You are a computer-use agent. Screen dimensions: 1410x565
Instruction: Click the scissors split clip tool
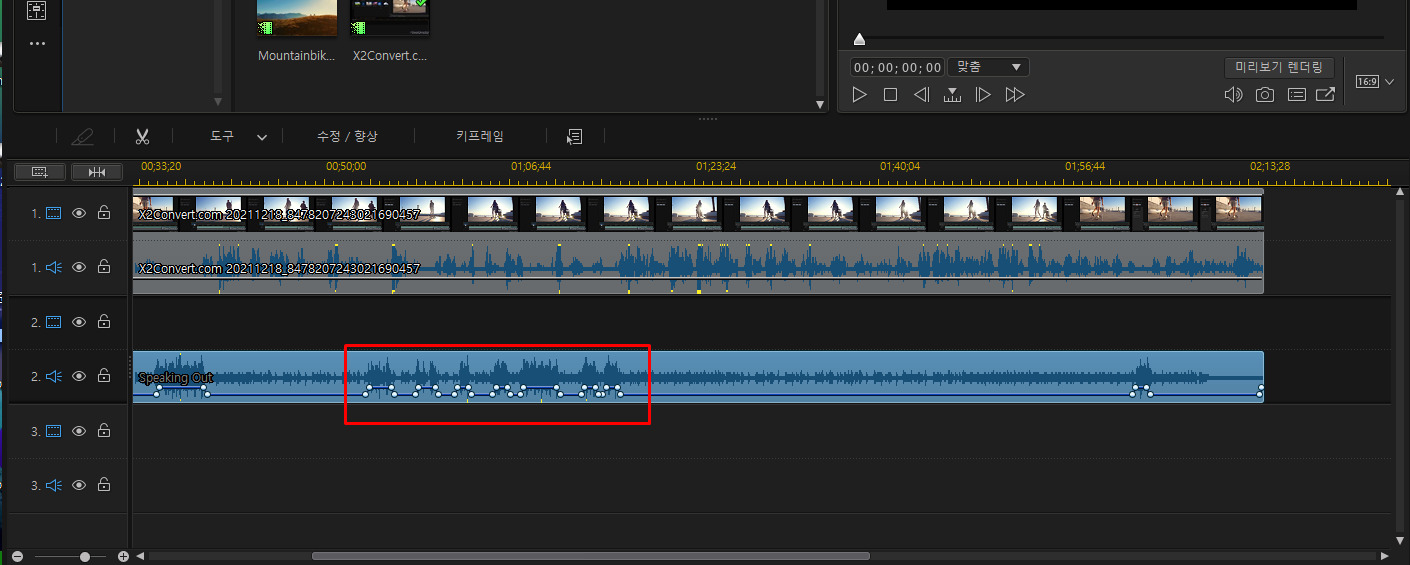(142, 136)
